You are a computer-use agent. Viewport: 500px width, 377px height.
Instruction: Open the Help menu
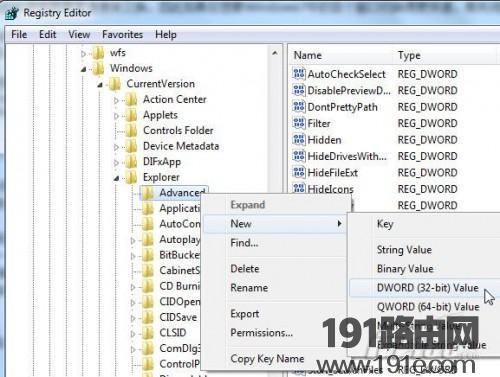coord(166,34)
